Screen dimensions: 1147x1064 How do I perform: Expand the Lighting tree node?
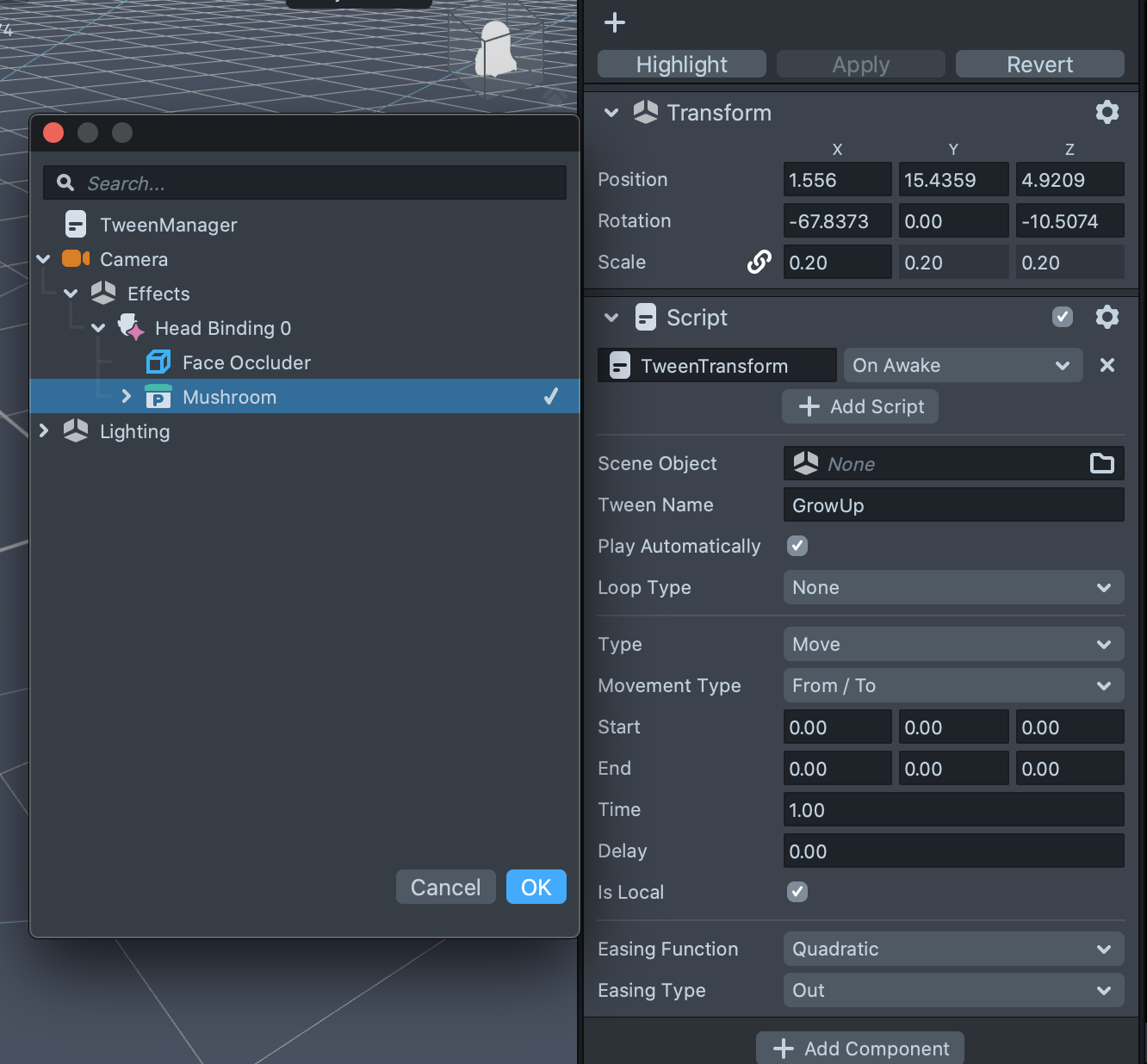[44, 430]
